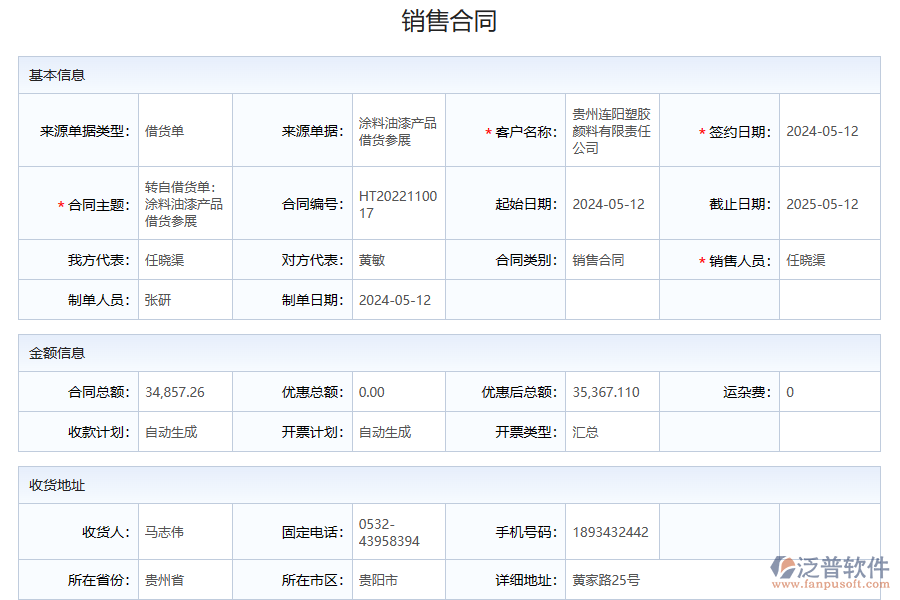Select the 合同总额 value 34,857.26
The height and width of the screenshot is (600, 900).
[x=172, y=392]
